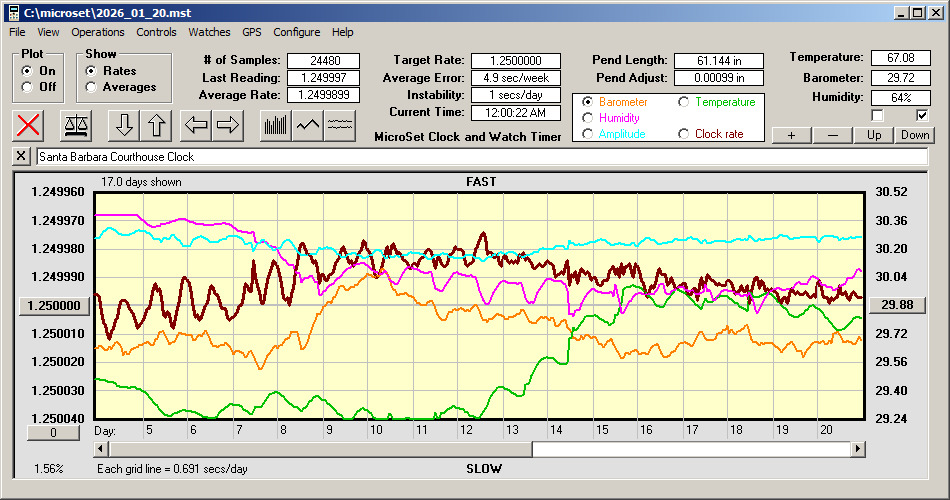Turn Plot off with the Off radio
The height and width of the screenshot is (500, 950).
coord(27,87)
